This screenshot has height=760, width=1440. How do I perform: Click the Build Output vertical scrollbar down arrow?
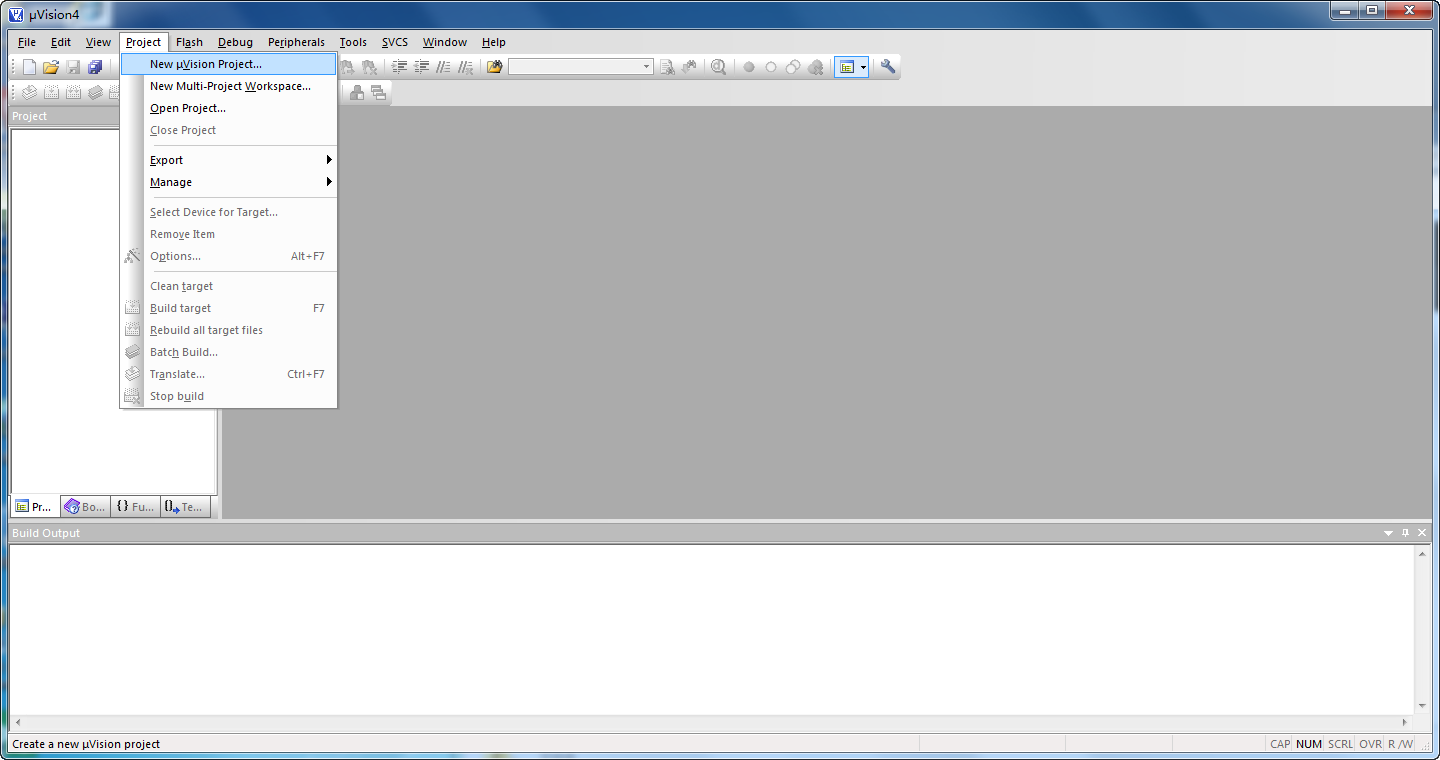pyautogui.click(x=1422, y=706)
